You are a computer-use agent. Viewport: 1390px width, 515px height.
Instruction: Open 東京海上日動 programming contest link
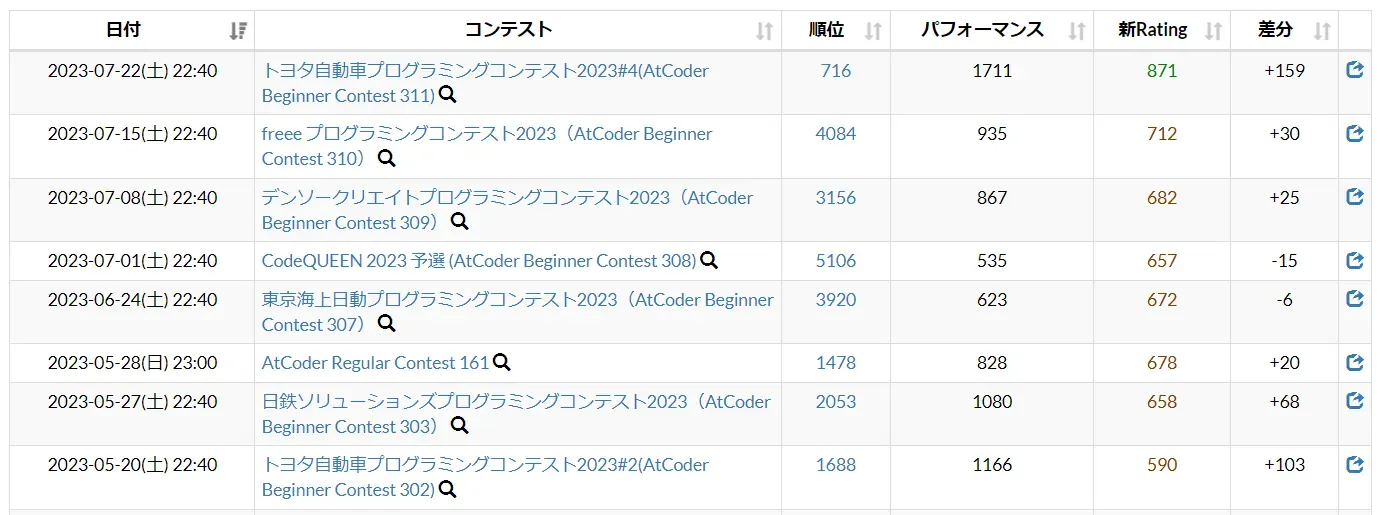click(x=517, y=299)
